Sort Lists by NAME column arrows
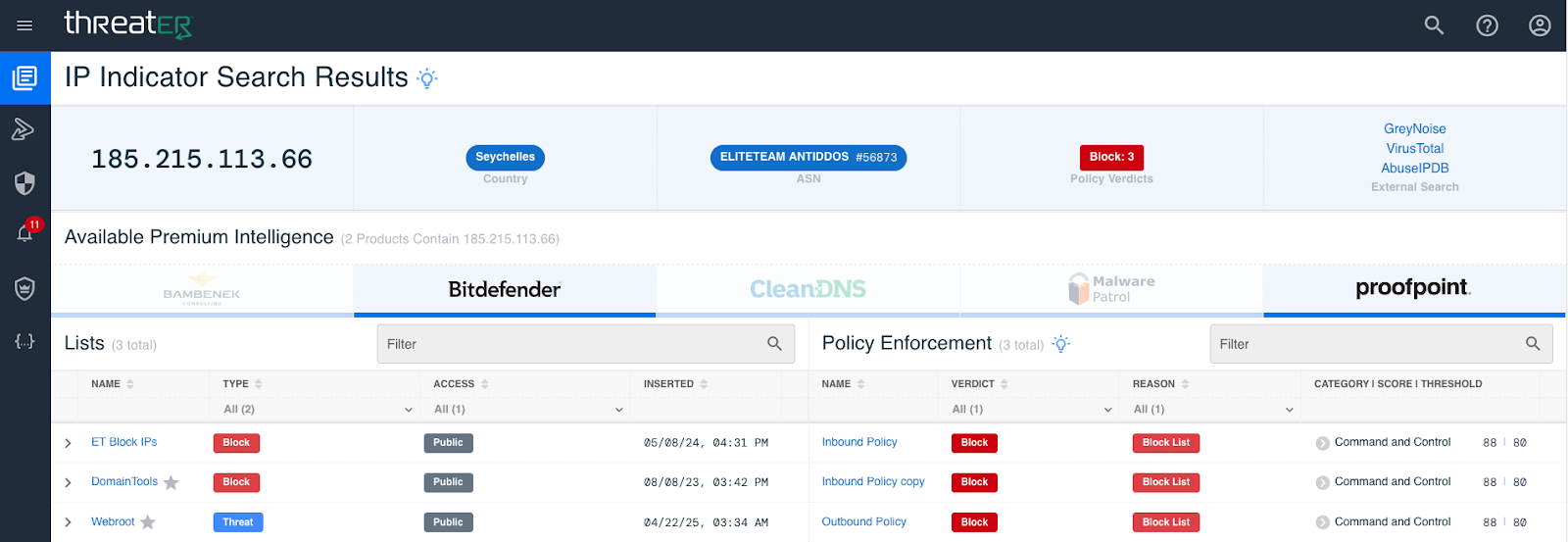This screenshot has height=542, width=1568. (130, 384)
